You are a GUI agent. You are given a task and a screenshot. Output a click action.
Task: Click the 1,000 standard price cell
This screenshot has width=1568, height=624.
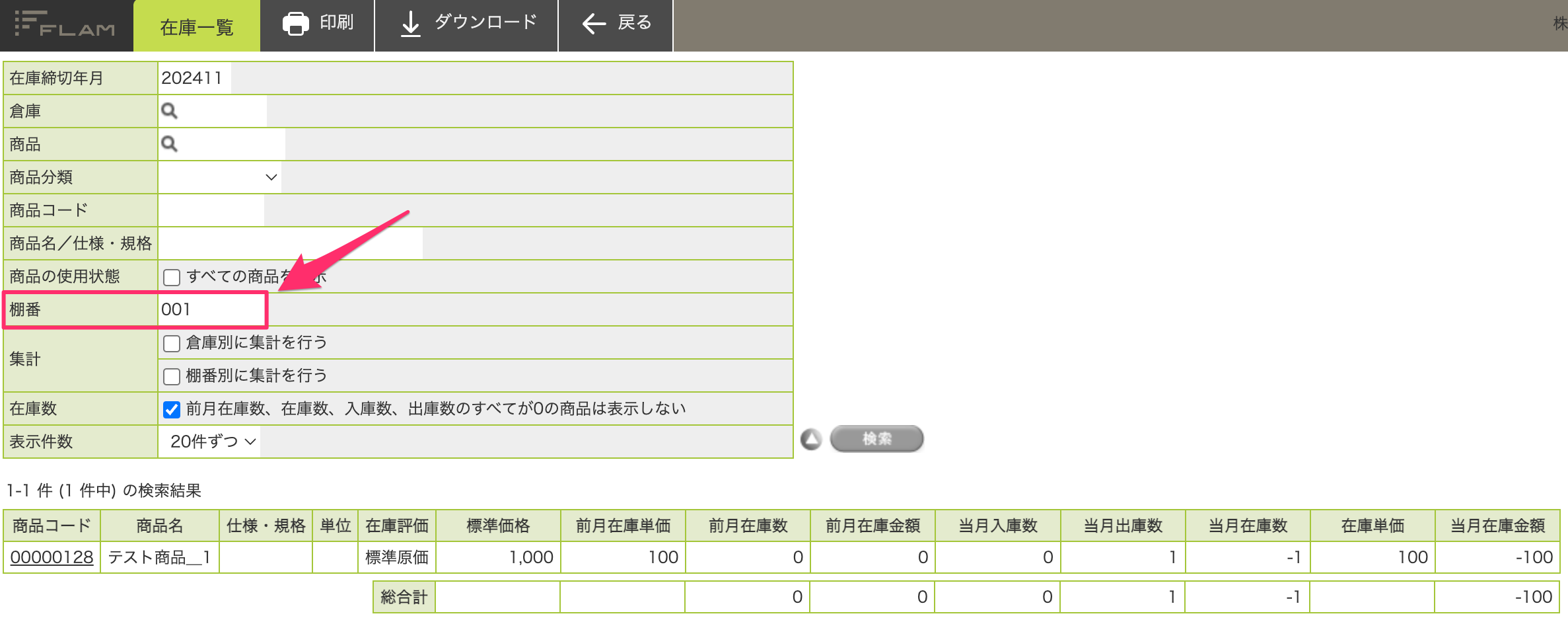pos(498,557)
